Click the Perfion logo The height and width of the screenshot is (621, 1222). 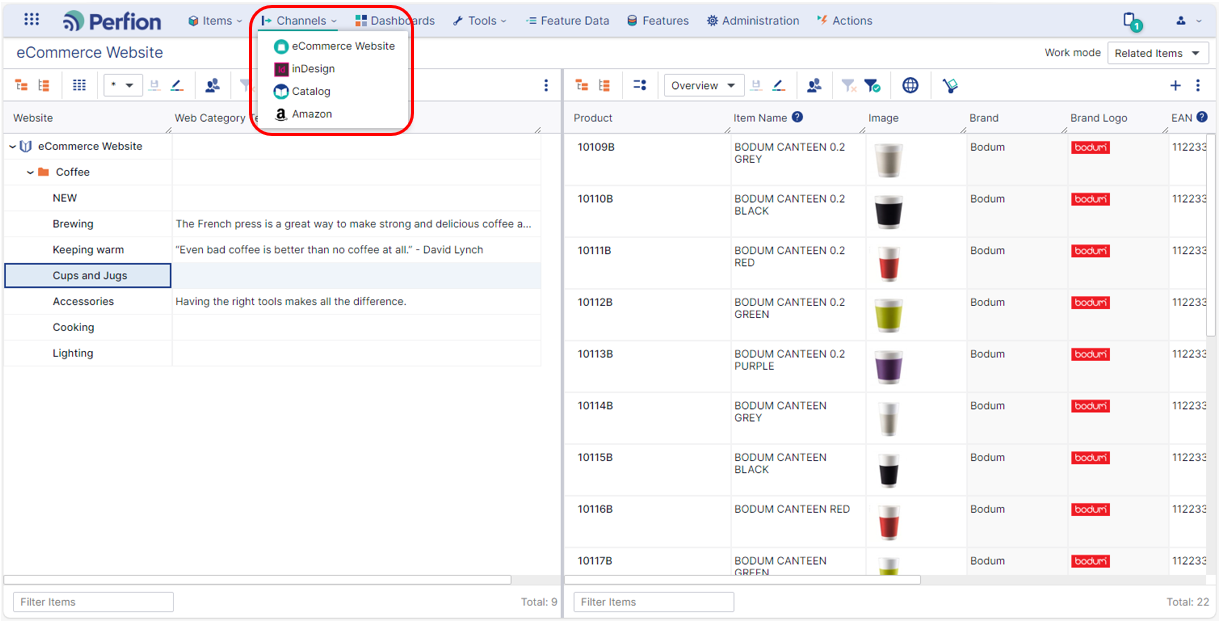(x=112, y=20)
